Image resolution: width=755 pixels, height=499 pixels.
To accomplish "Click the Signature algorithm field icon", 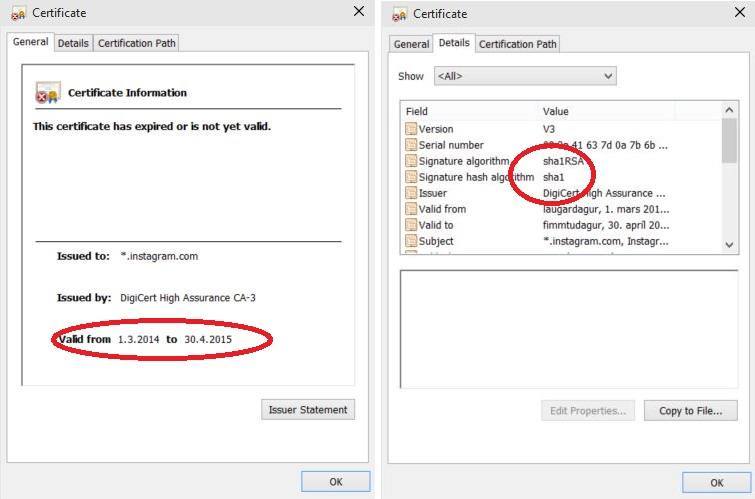I will pyautogui.click(x=411, y=161).
